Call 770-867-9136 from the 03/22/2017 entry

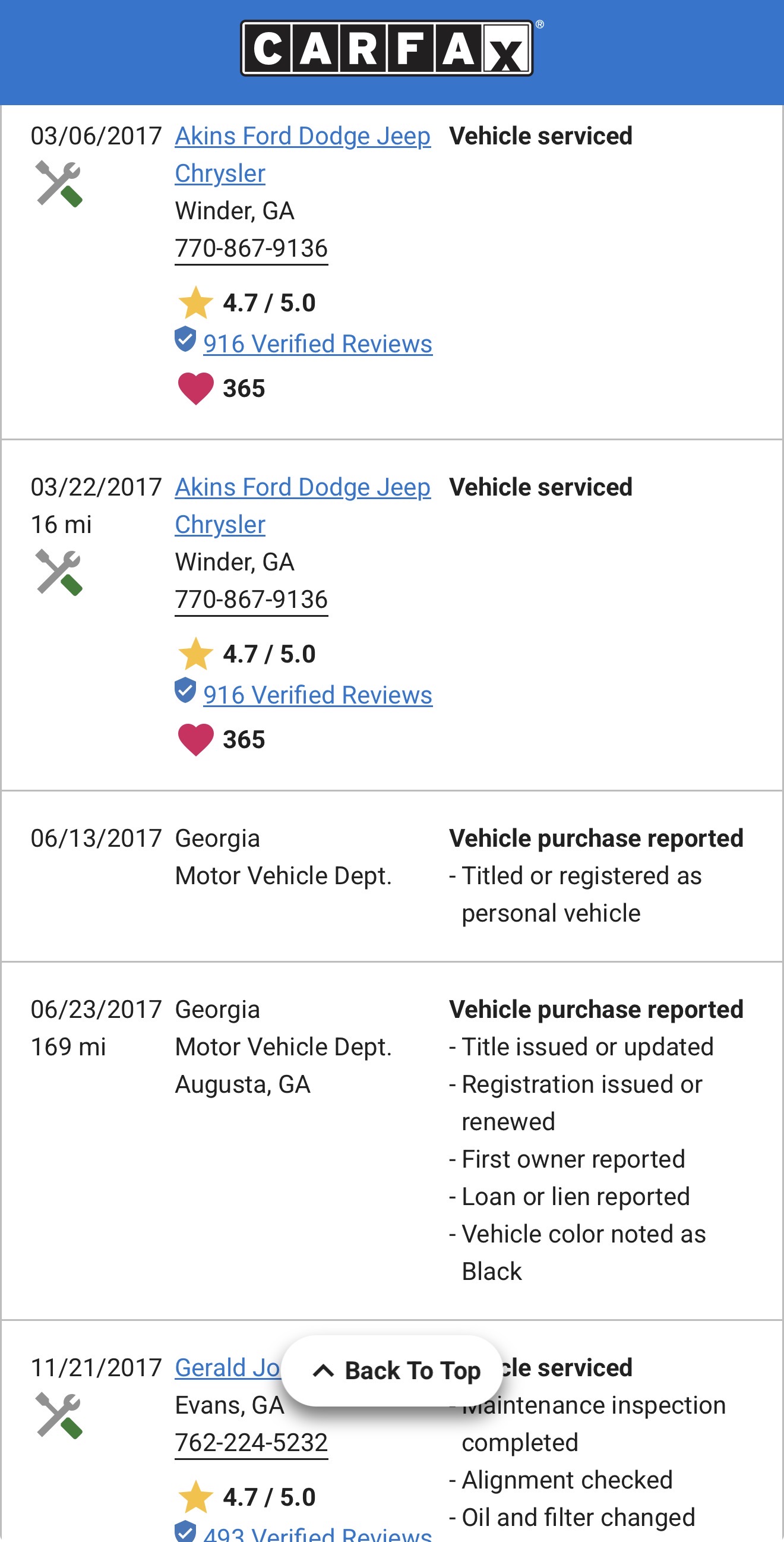click(x=251, y=600)
